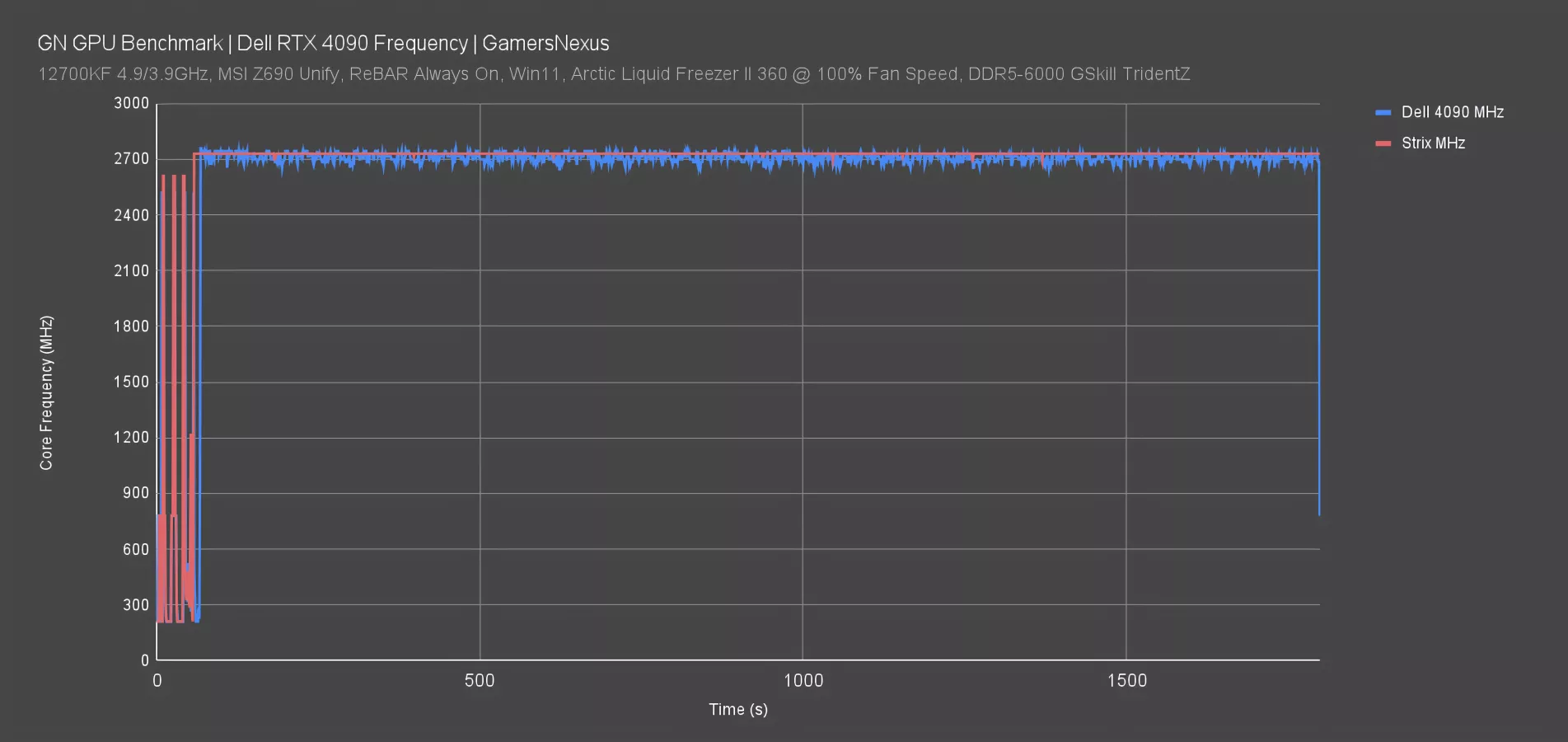Click the 500 tick label on the time axis
This screenshot has height=742, width=1568.
[x=480, y=681]
